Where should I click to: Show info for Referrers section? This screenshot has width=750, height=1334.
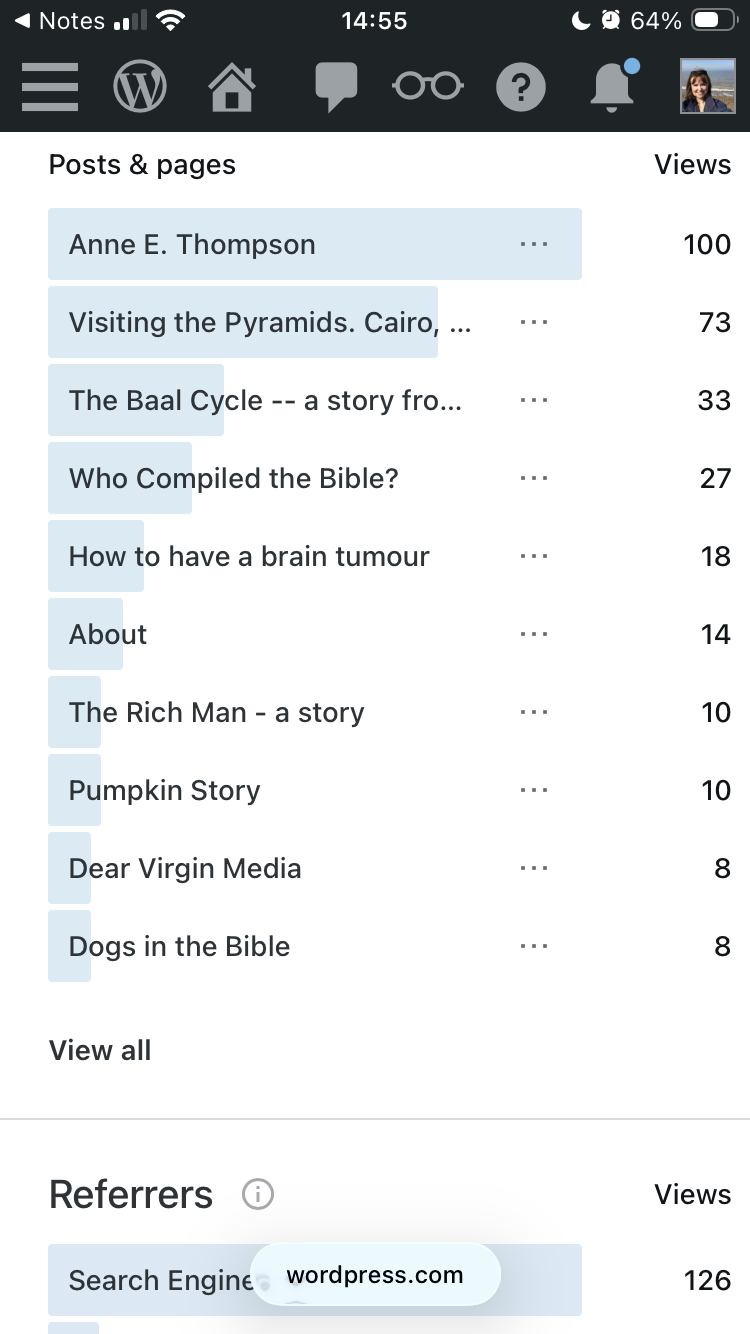(258, 1194)
